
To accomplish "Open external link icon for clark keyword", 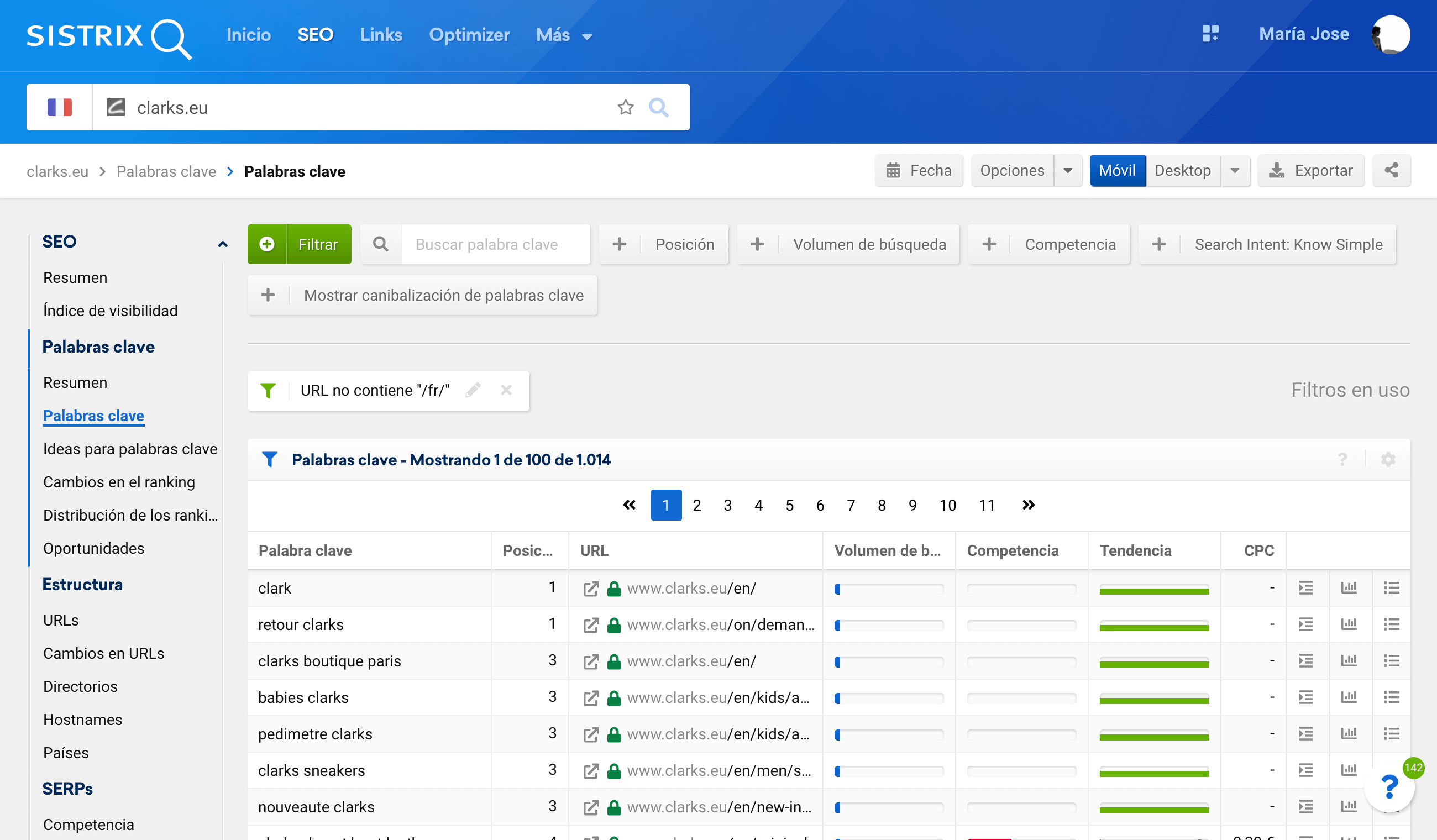I will (591, 589).
